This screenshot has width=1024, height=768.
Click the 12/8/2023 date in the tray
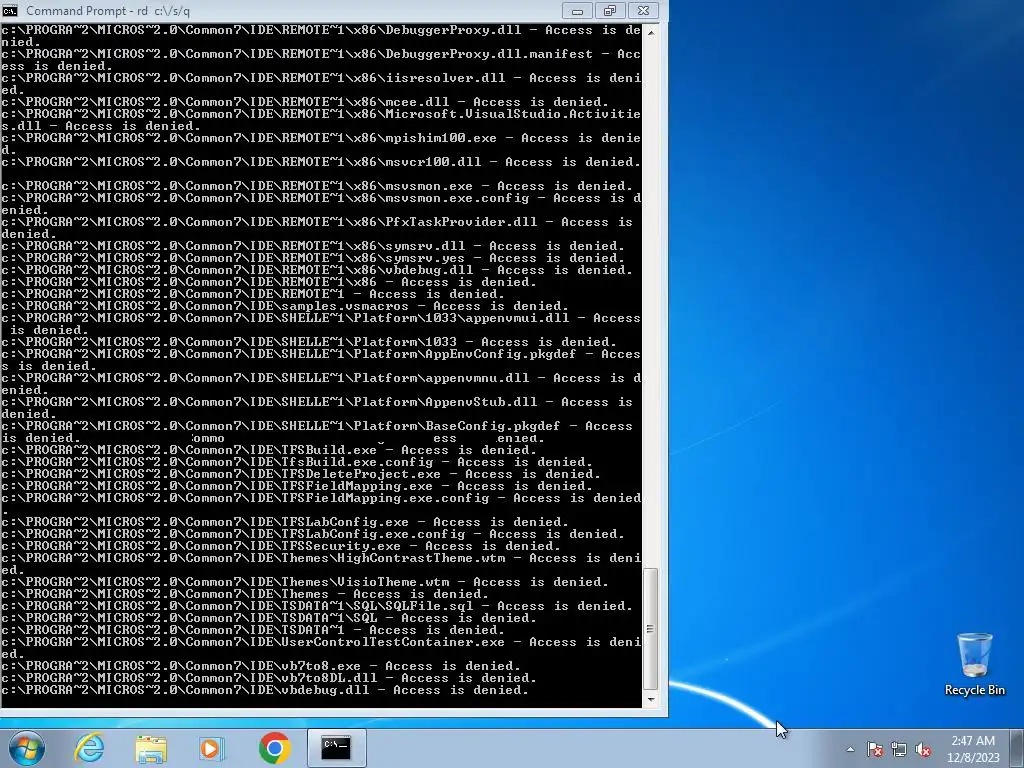pos(973,758)
